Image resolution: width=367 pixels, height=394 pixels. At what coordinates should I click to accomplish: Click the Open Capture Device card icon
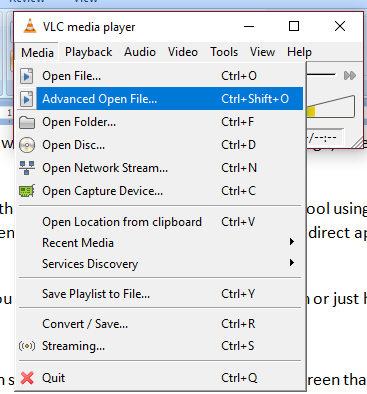click(27, 191)
